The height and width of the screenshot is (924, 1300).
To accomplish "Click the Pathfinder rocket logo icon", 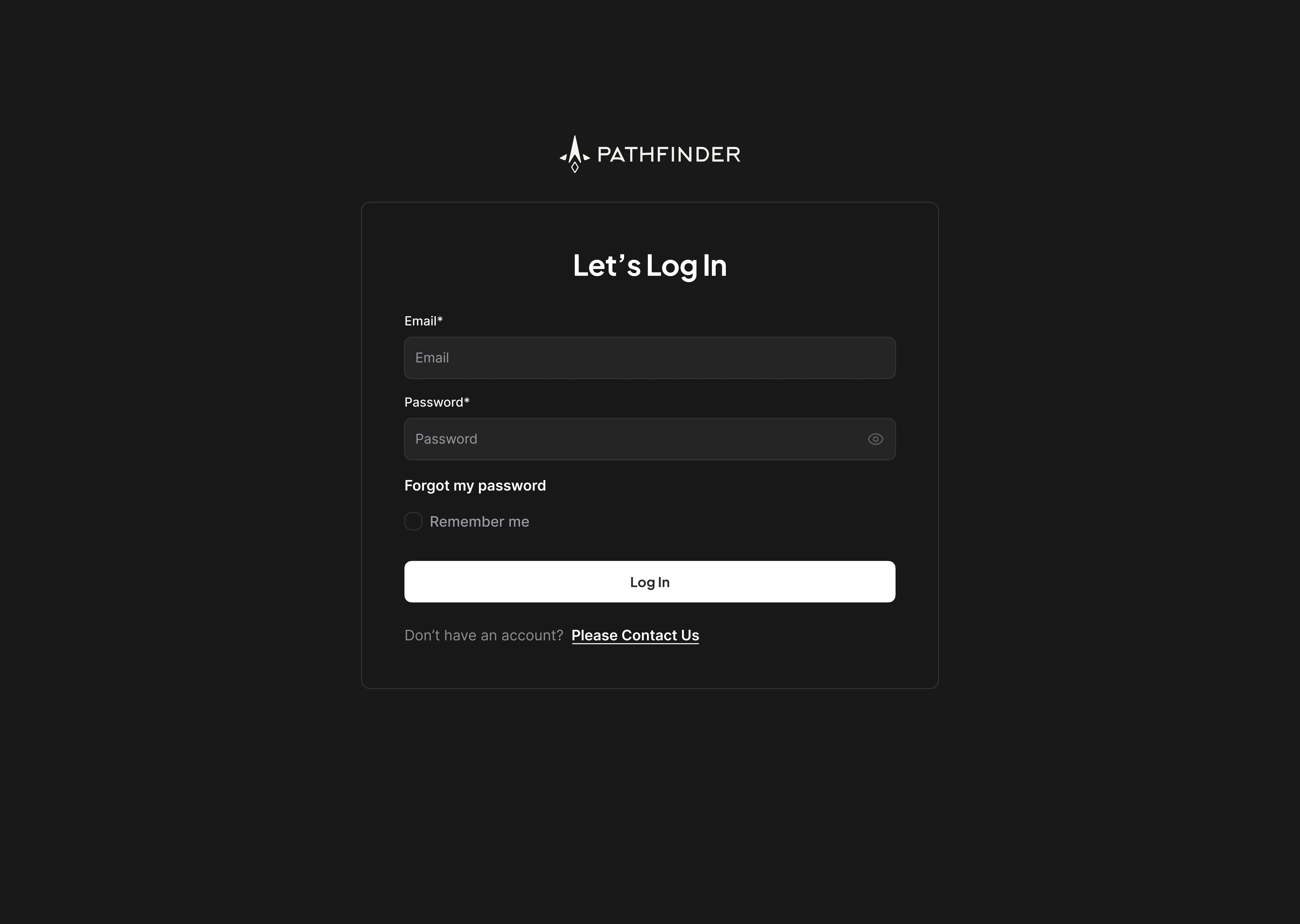I will click(575, 154).
